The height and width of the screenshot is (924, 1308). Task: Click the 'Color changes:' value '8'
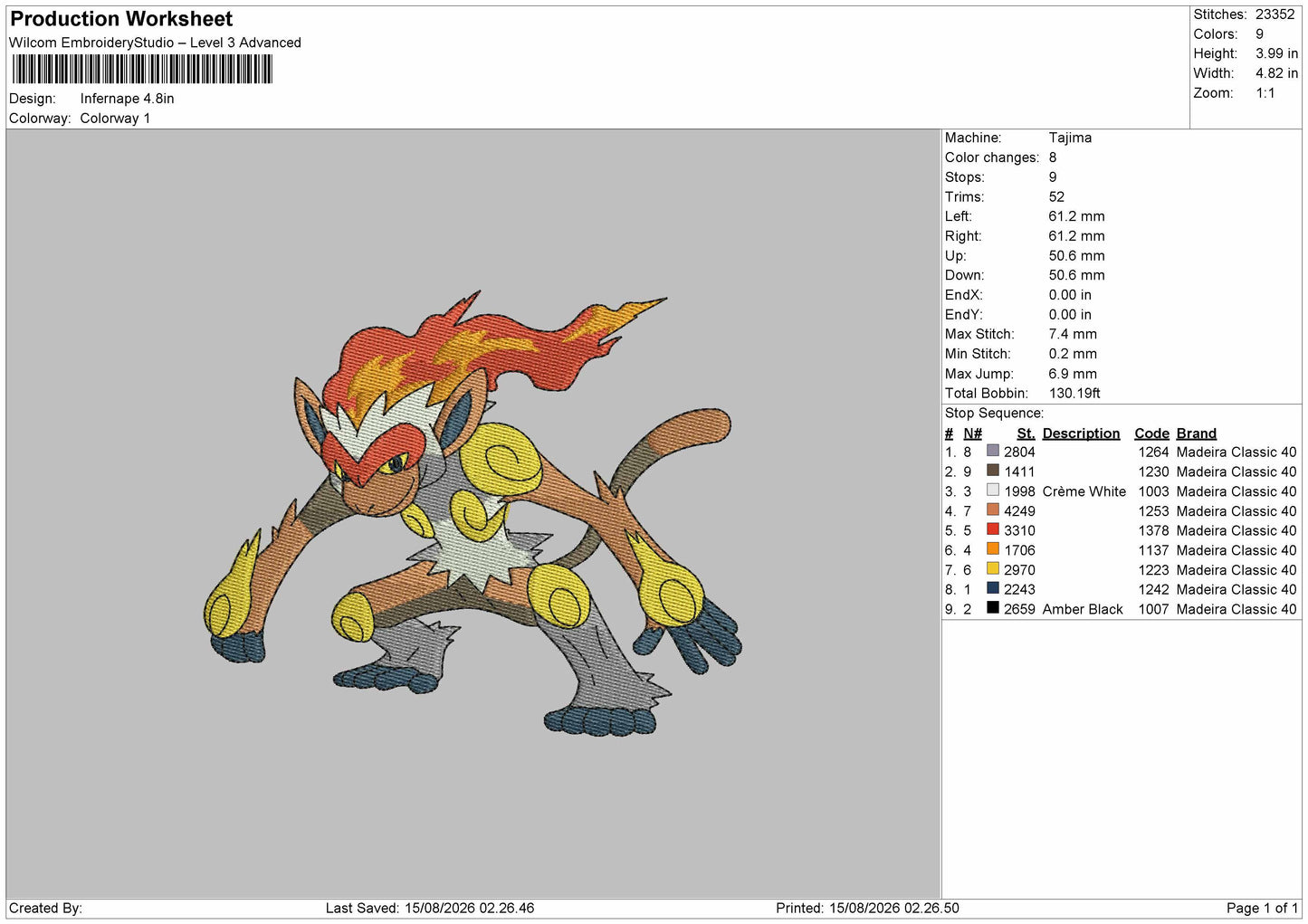tap(1053, 157)
